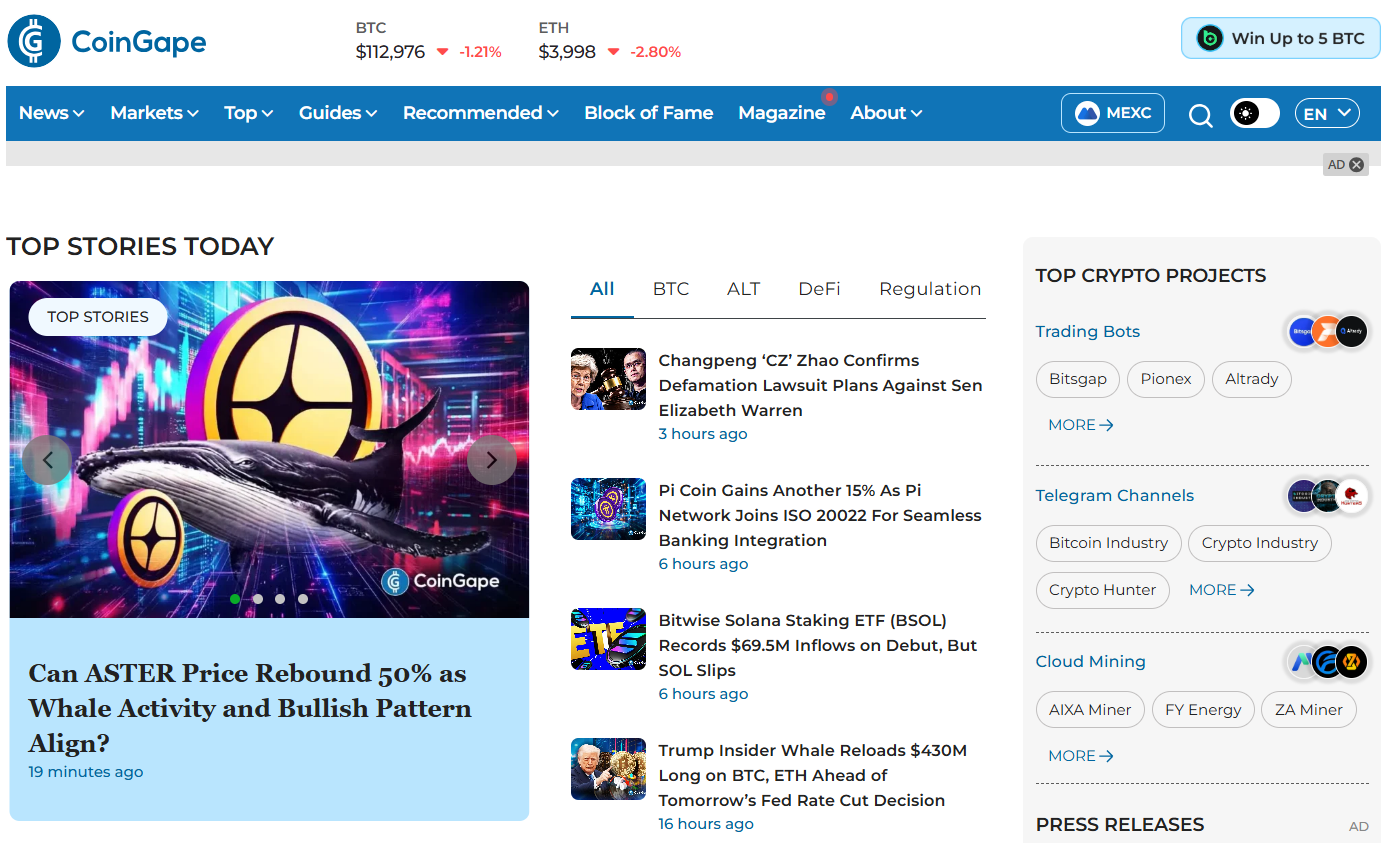Click the Pi Coin article thumbnail
1392x843 pixels.
click(609, 509)
